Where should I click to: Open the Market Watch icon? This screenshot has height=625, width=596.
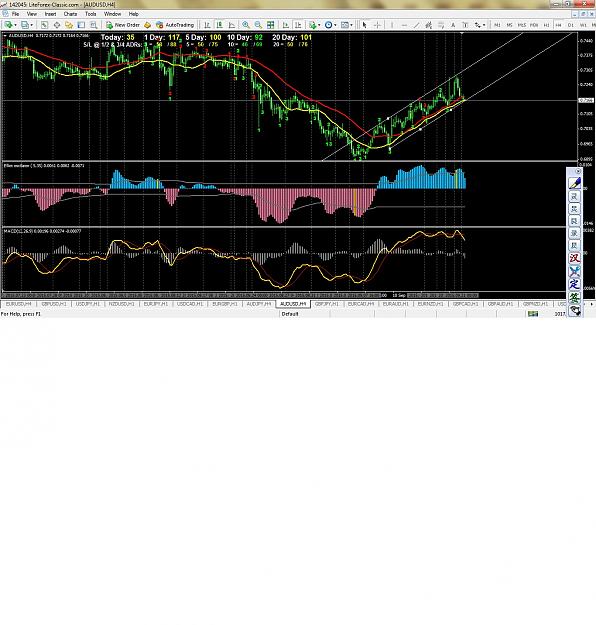coord(44,25)
